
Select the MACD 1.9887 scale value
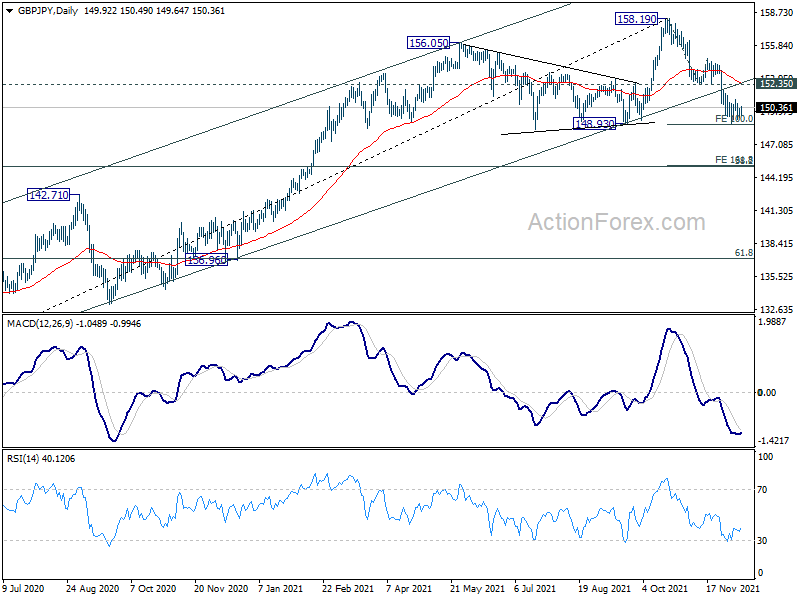click(774, 321)
